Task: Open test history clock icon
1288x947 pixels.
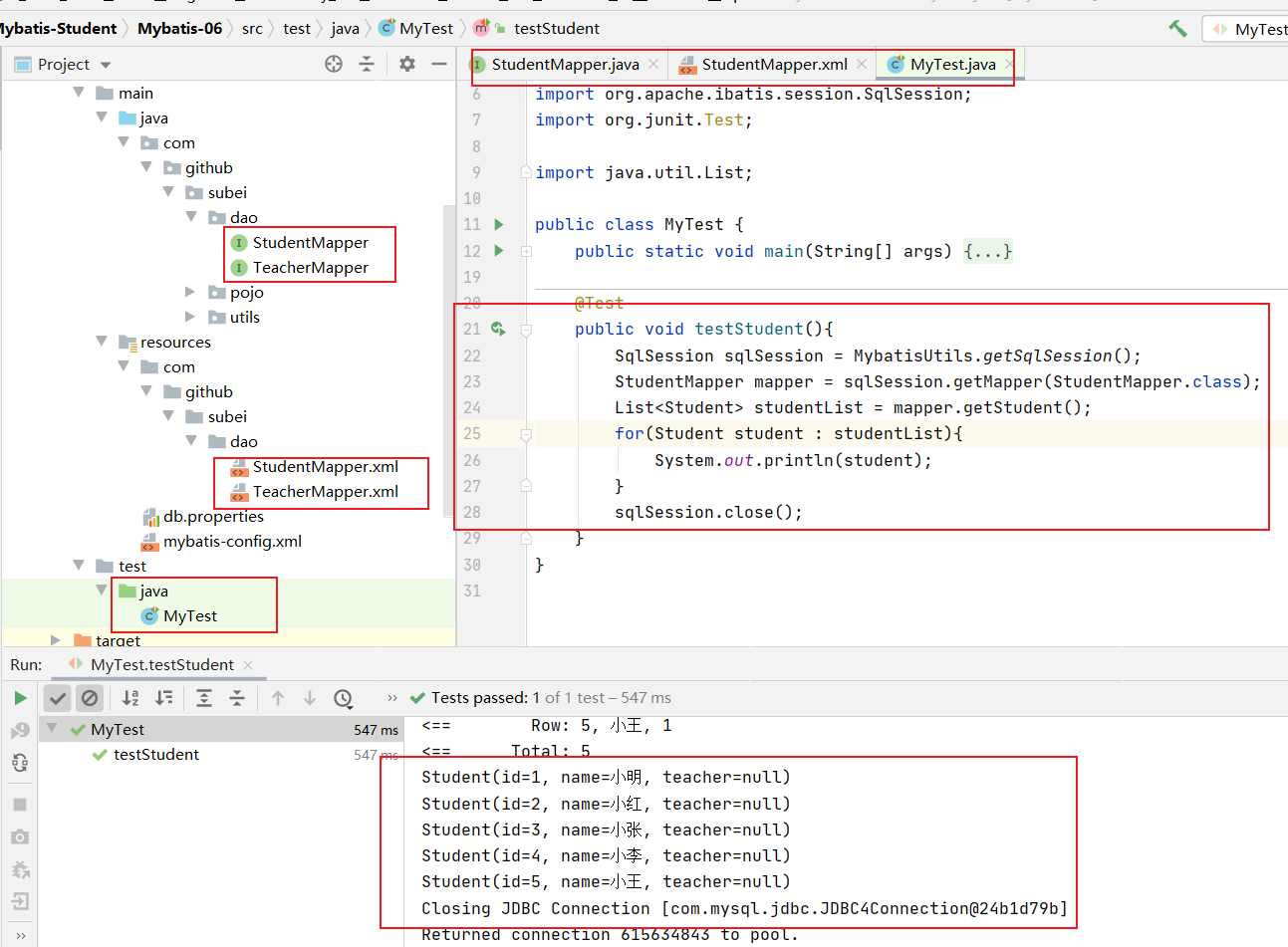Action: coord(343,698)
